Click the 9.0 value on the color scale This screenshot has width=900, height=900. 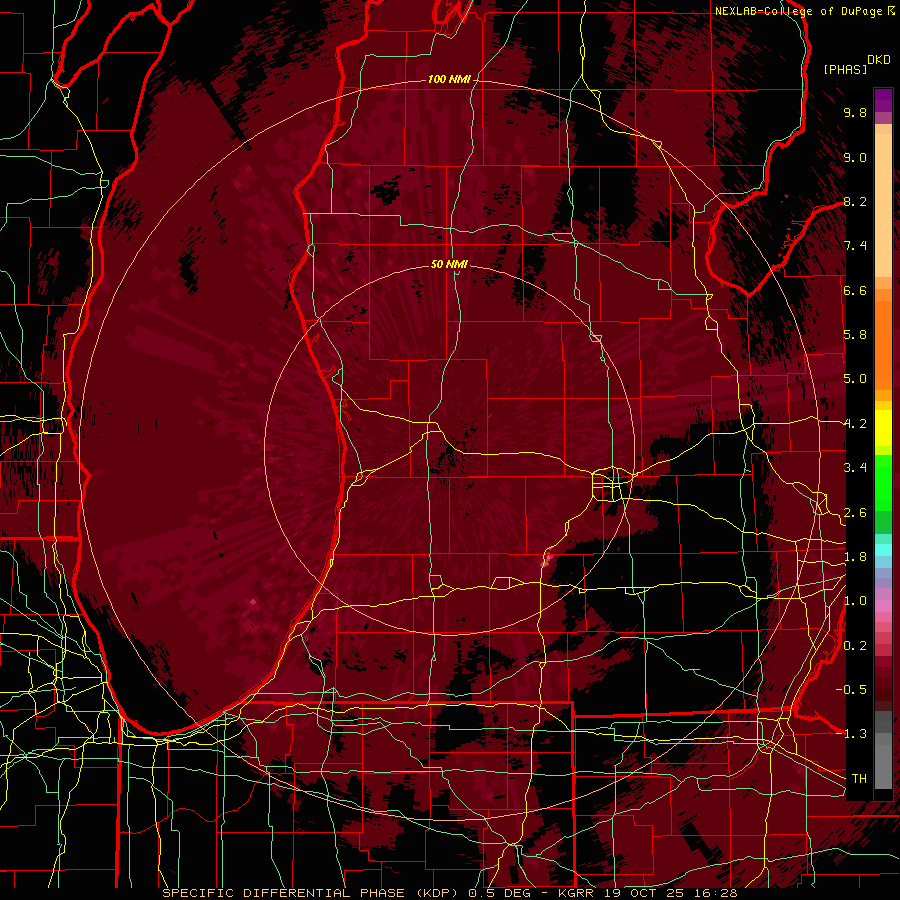pos(855,157)
